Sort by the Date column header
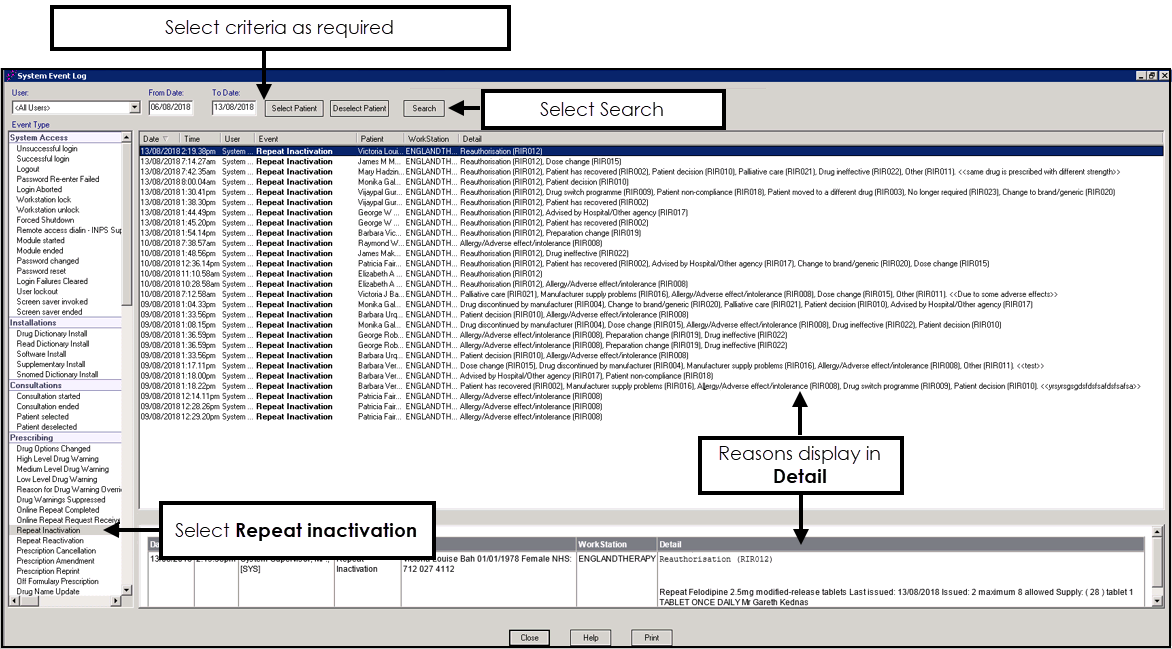This screenshot has width=1172, height=649. coord(151,139)
